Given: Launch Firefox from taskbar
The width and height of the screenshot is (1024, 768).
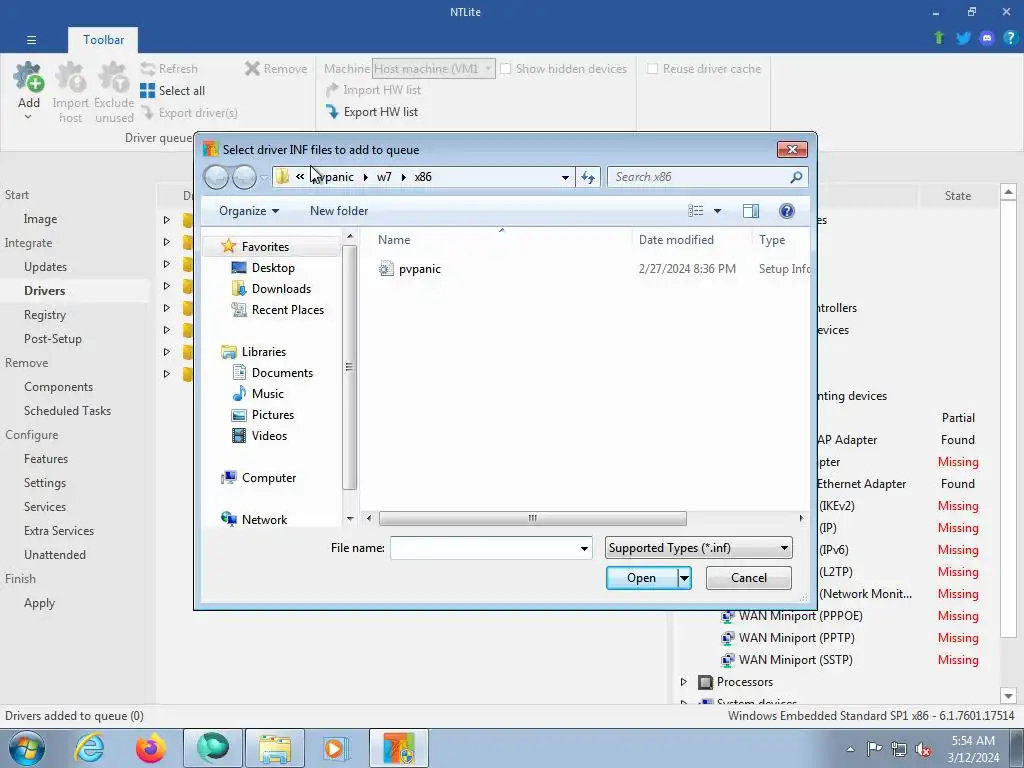Looking at the screenshot, I should tap(150, 748).
